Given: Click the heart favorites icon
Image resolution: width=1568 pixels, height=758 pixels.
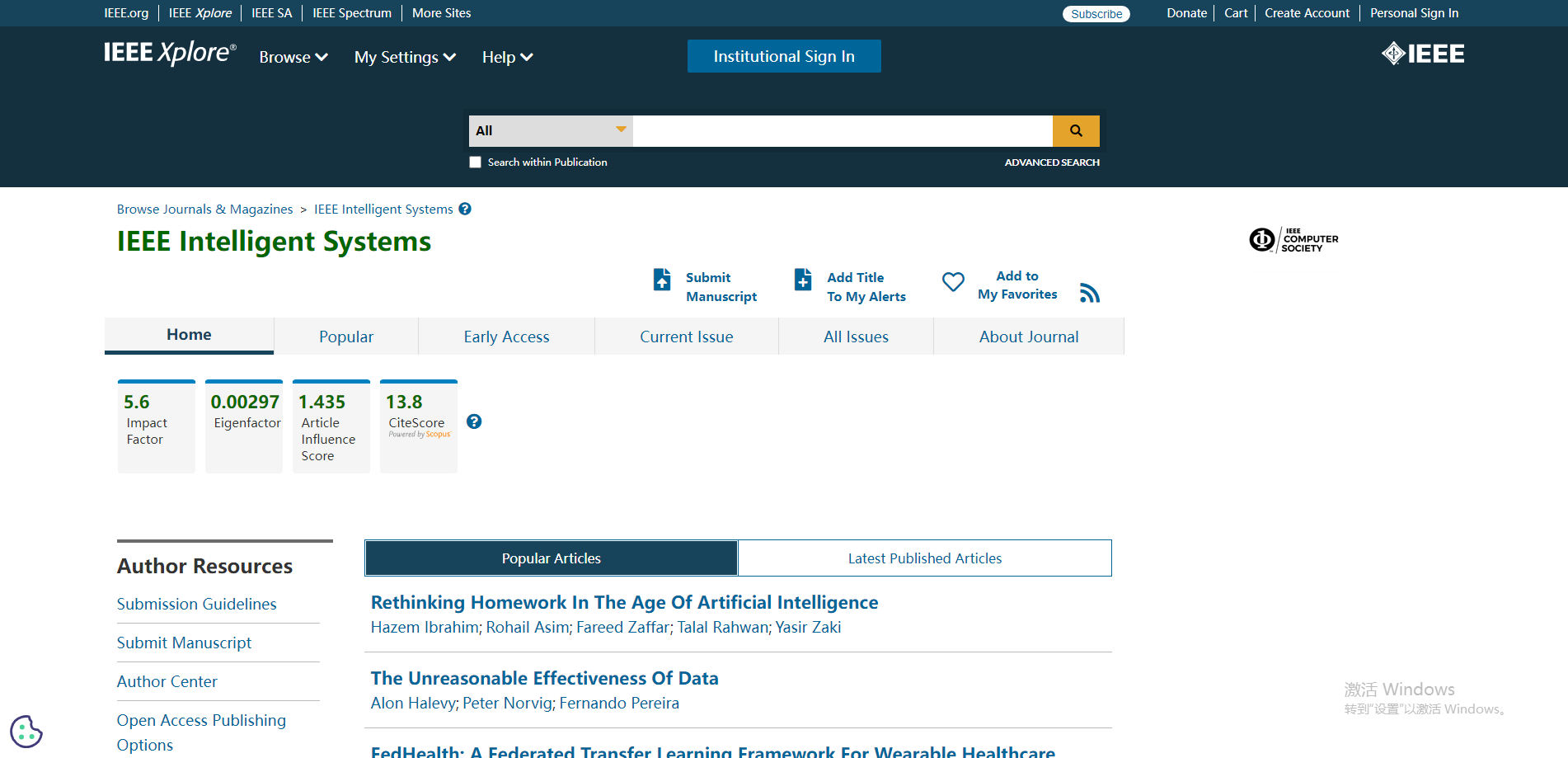Looking at the screenshot, I should (953, 282).
